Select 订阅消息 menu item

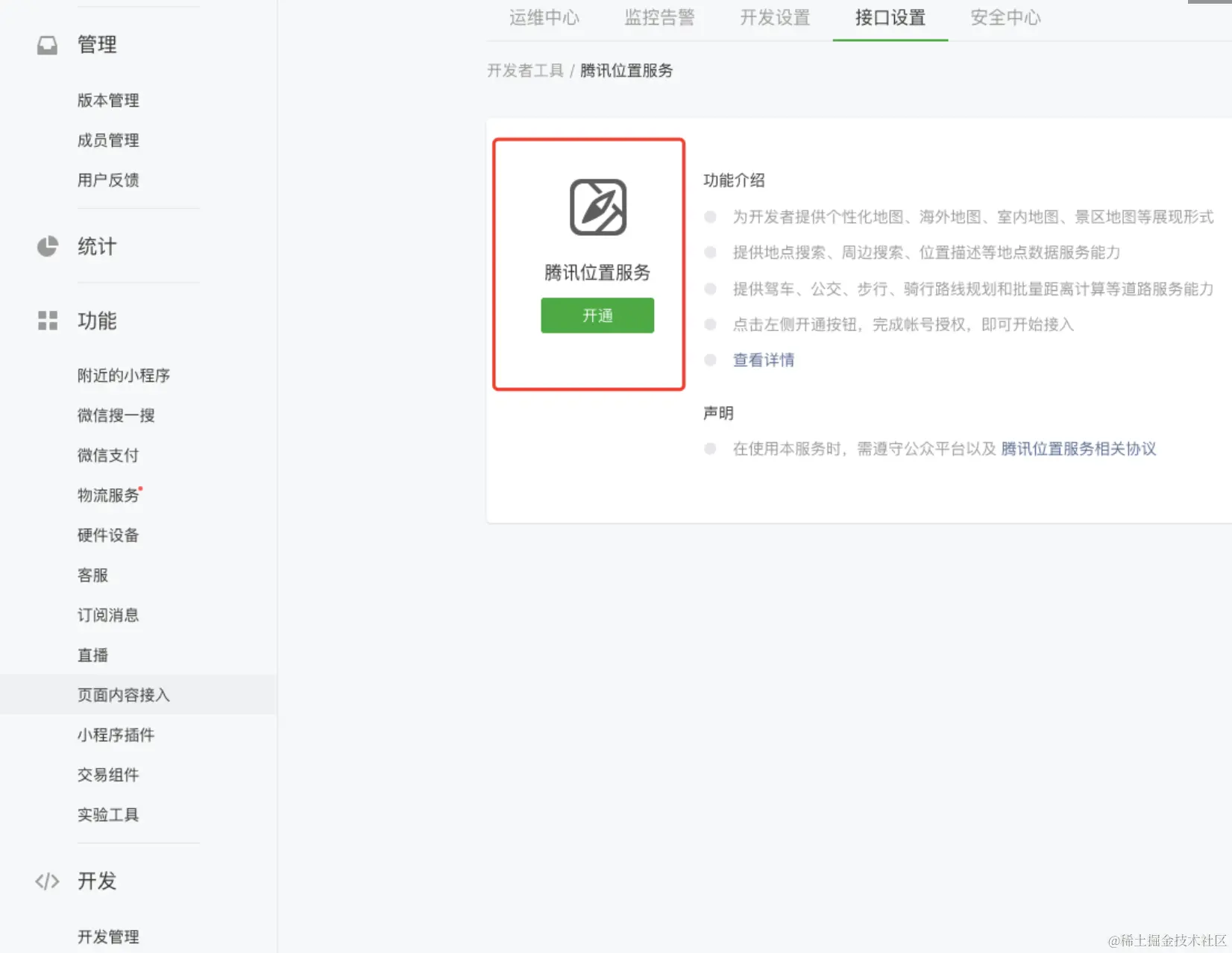[108, 615]
